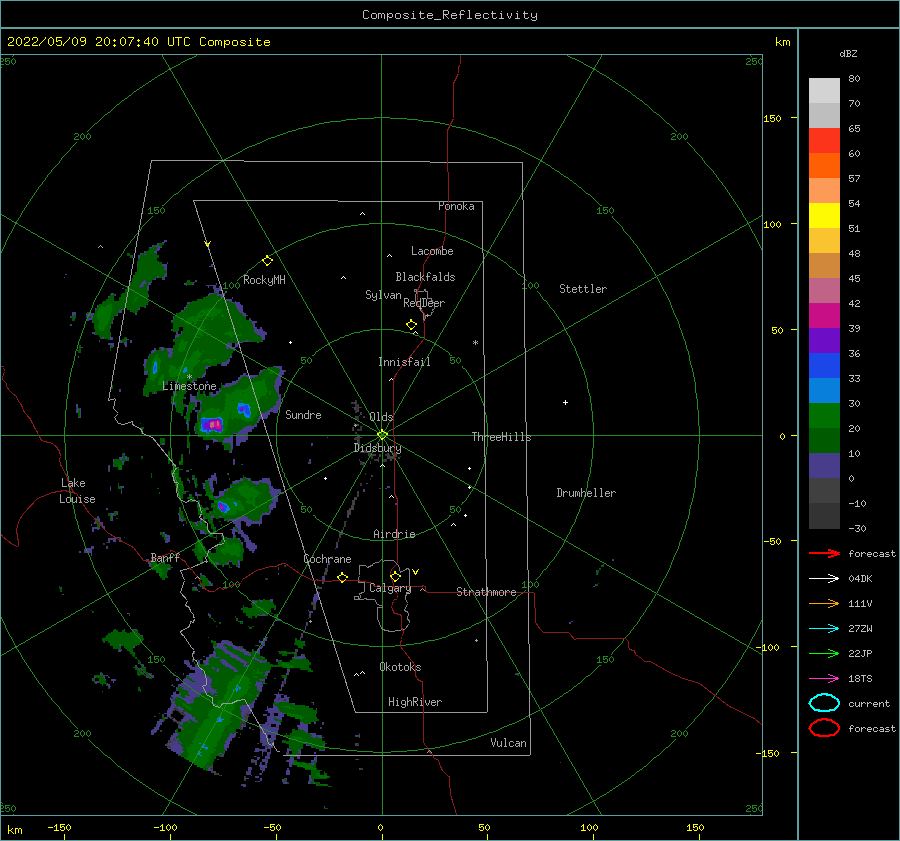This screenshot has height=841, width=900.
Task: Click the Lacombe city label
Action: [432, 251]
